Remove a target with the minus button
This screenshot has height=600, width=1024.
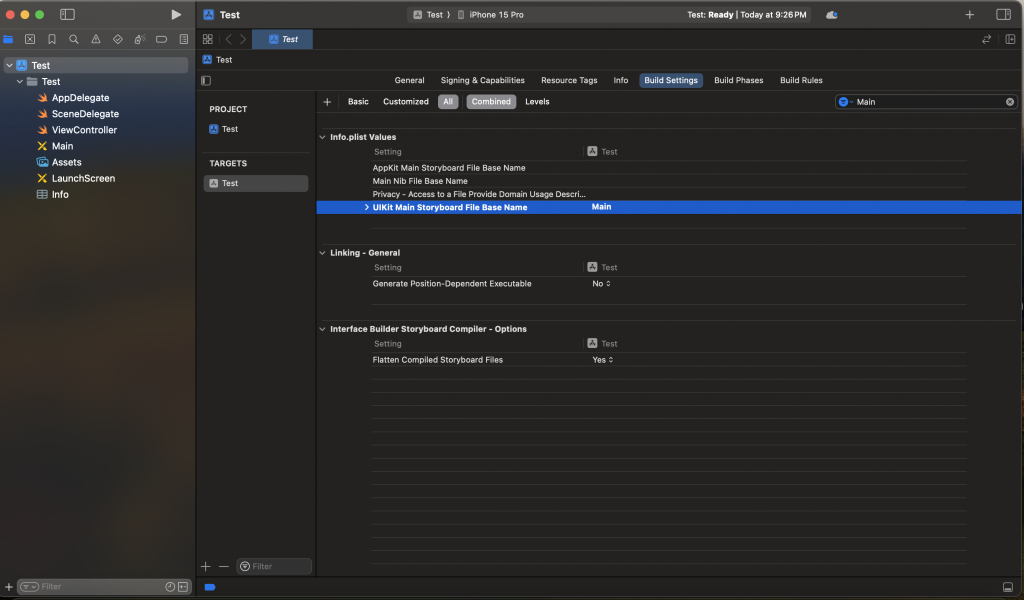[224, 566]
